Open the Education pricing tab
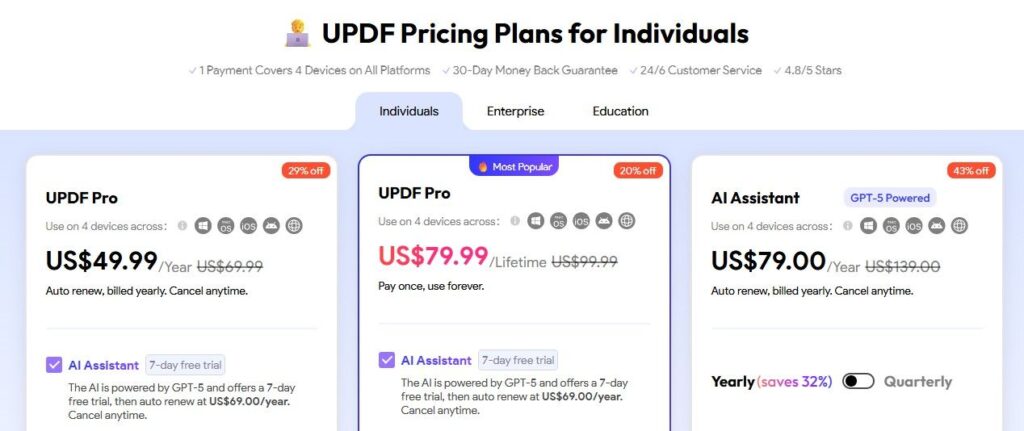The width and height of the screenshot is (1024, 431). tap(620, 111)
